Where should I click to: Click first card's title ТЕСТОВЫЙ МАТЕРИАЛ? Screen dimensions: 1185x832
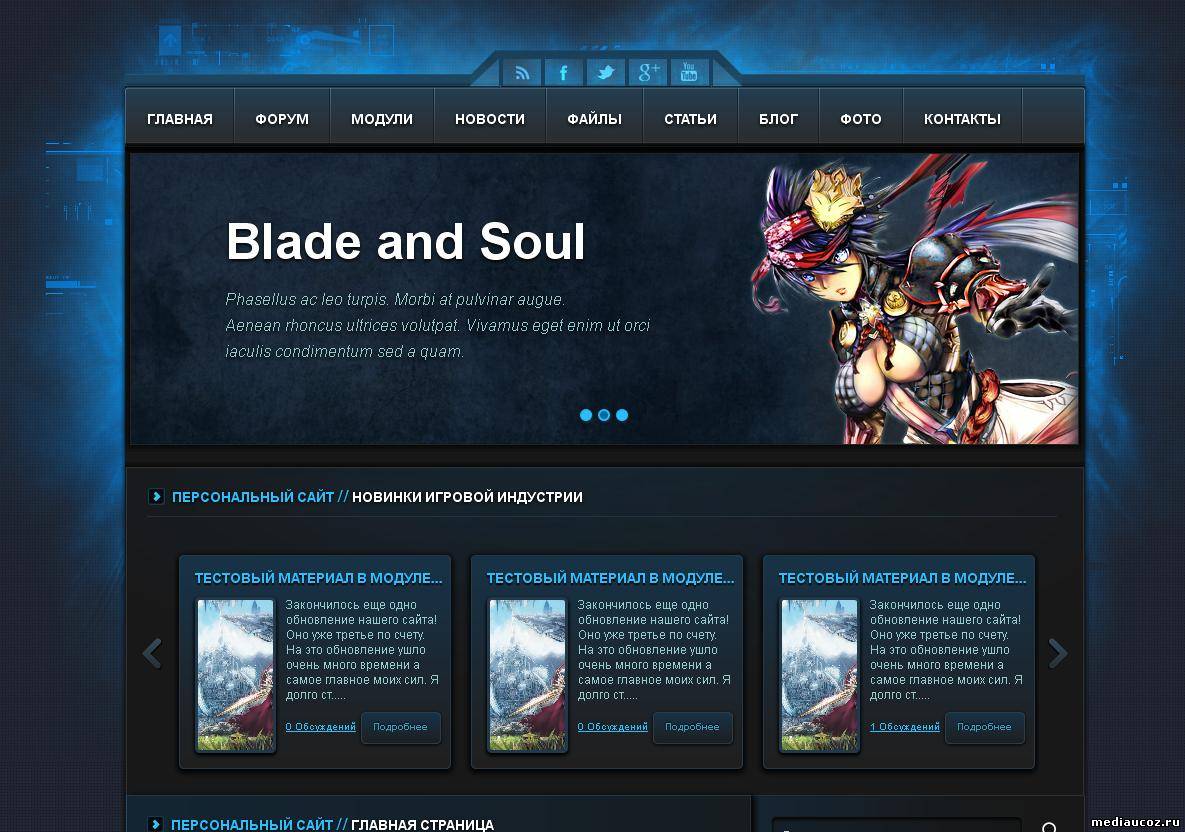tap(318, 578)
